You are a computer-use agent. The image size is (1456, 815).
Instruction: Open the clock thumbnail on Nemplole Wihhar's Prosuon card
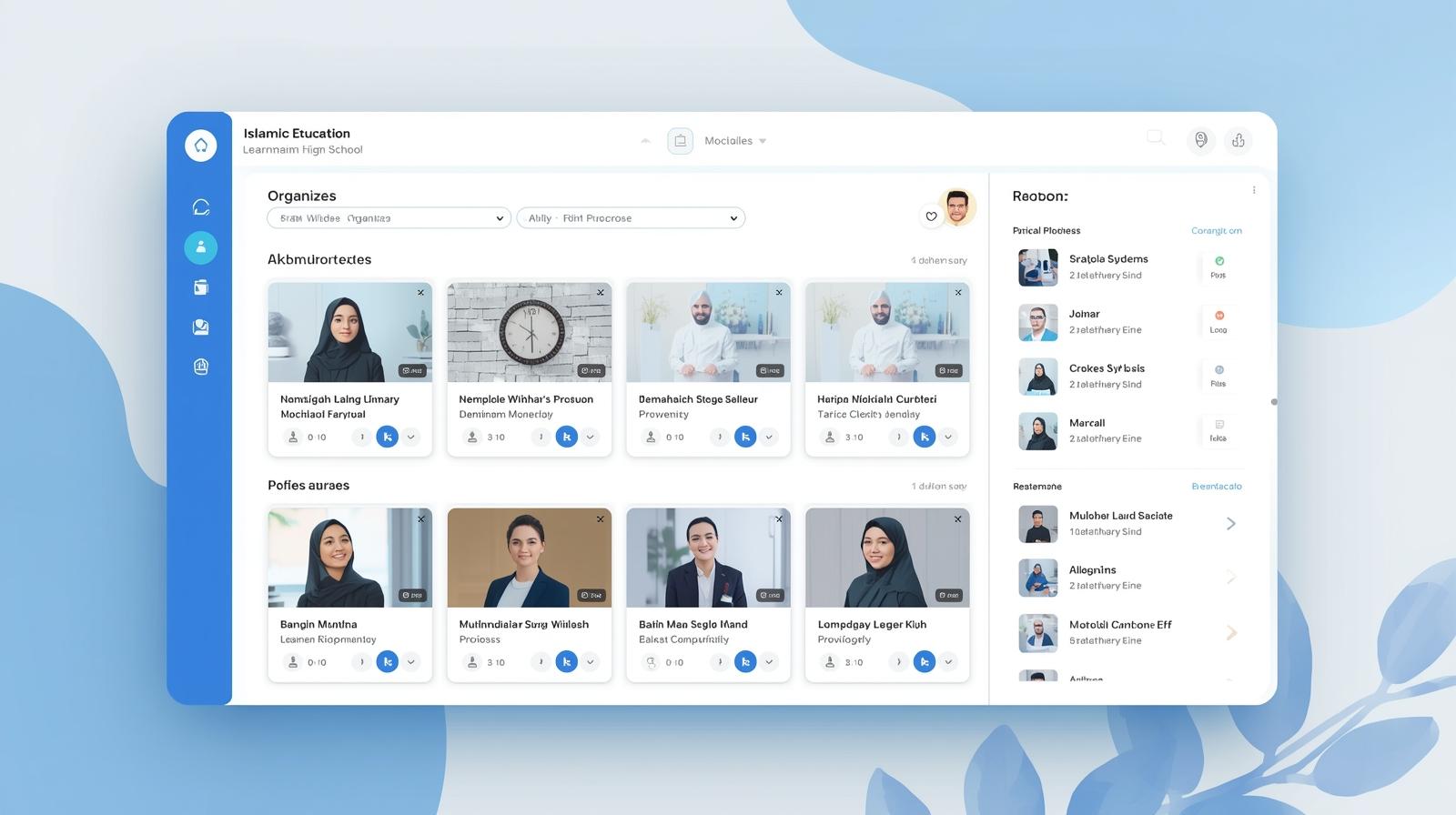[x=530, y=332]
